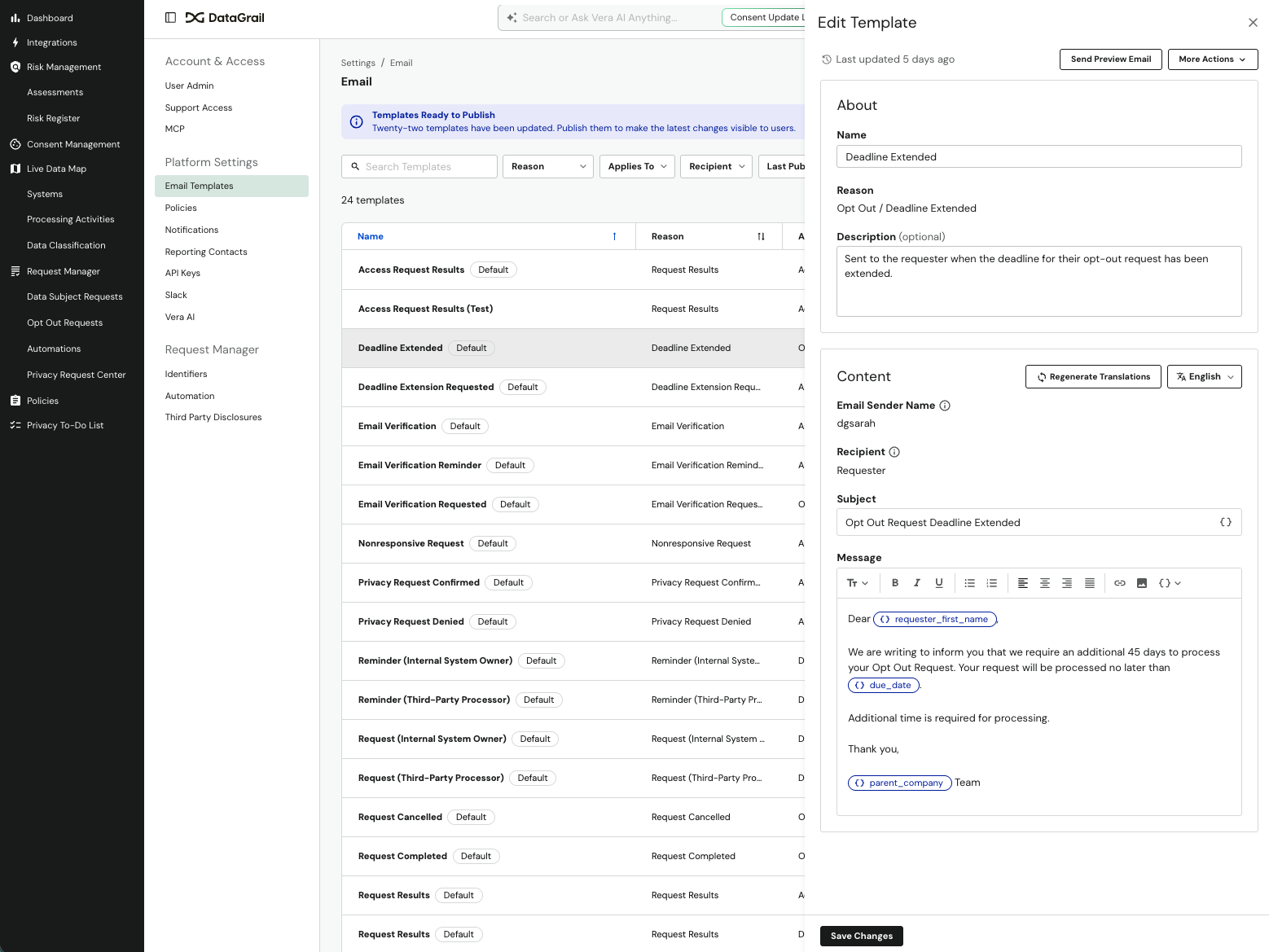
Task: Save changes to the template
Action: (x=861, y=936)
